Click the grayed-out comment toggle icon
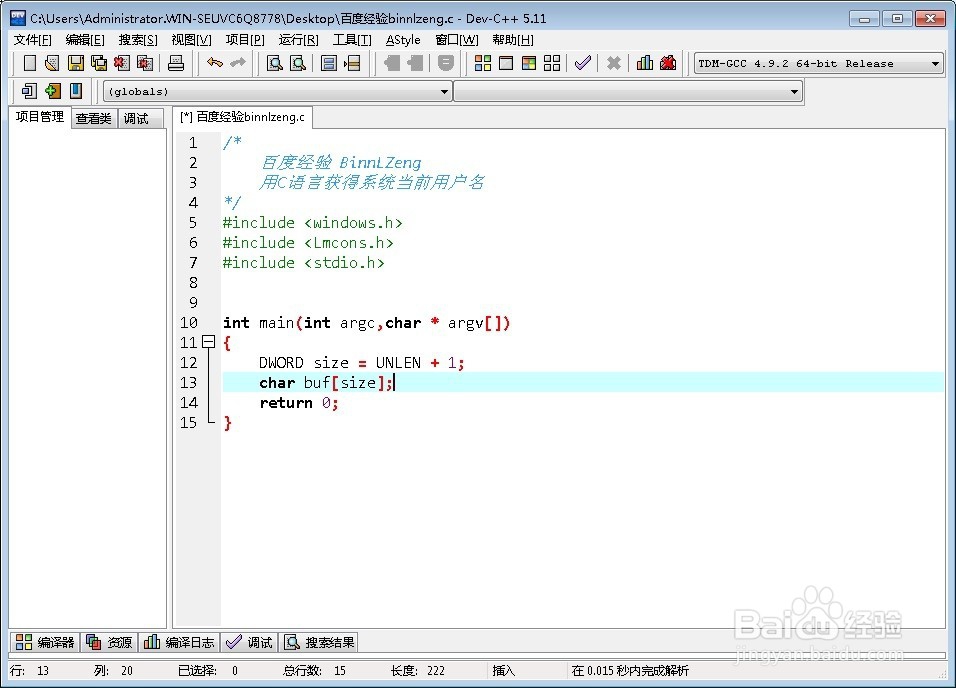 (446, 63)
